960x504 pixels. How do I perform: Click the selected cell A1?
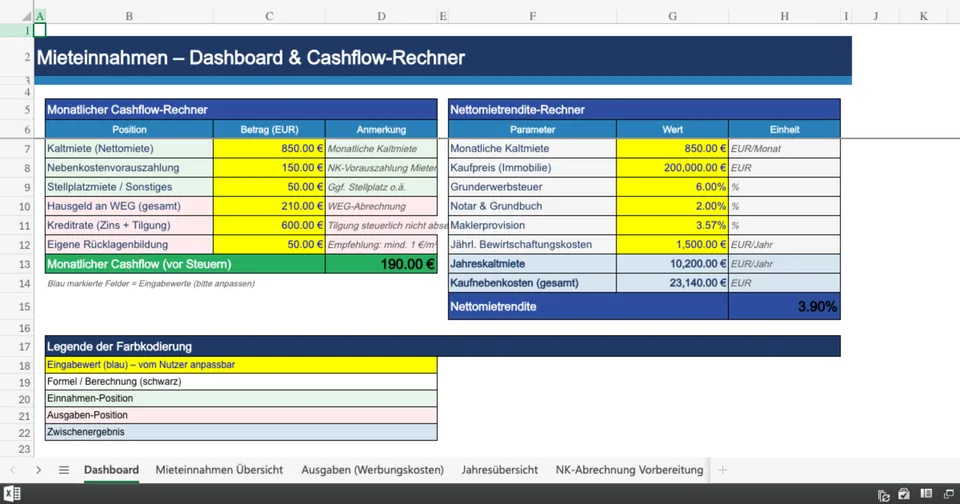(x=40, y=30)
